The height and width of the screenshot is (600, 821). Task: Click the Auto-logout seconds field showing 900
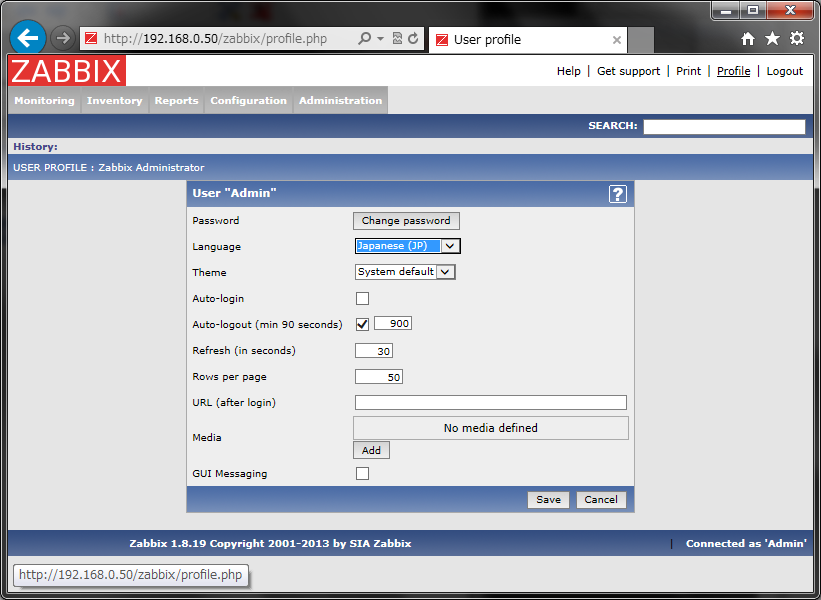click(393, 324)
